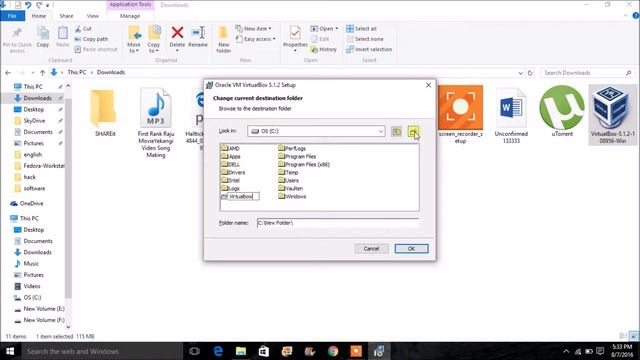Select the Unconfirmed 133333 Word file
This screenshot has width=640, height=360.
click(x=511, y=115)
